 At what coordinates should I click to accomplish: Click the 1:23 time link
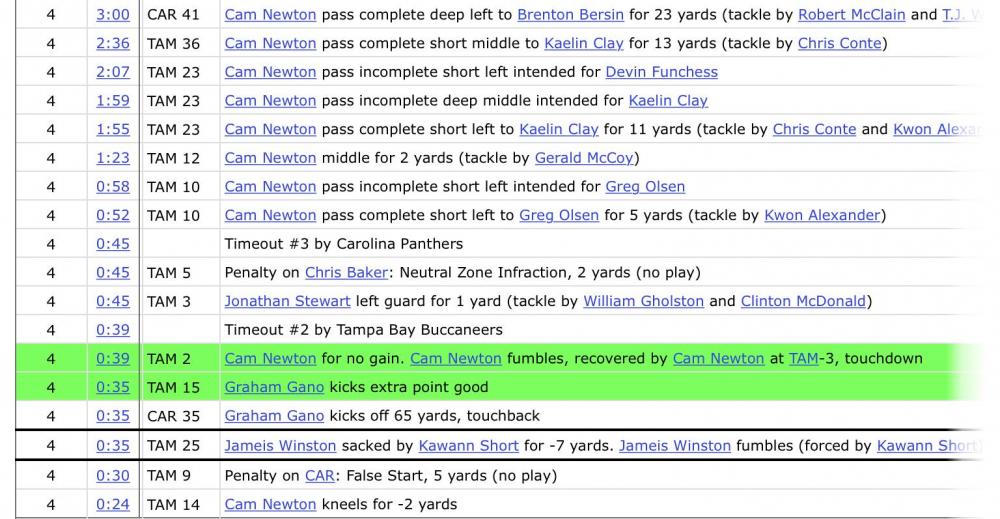click(113, 158)
